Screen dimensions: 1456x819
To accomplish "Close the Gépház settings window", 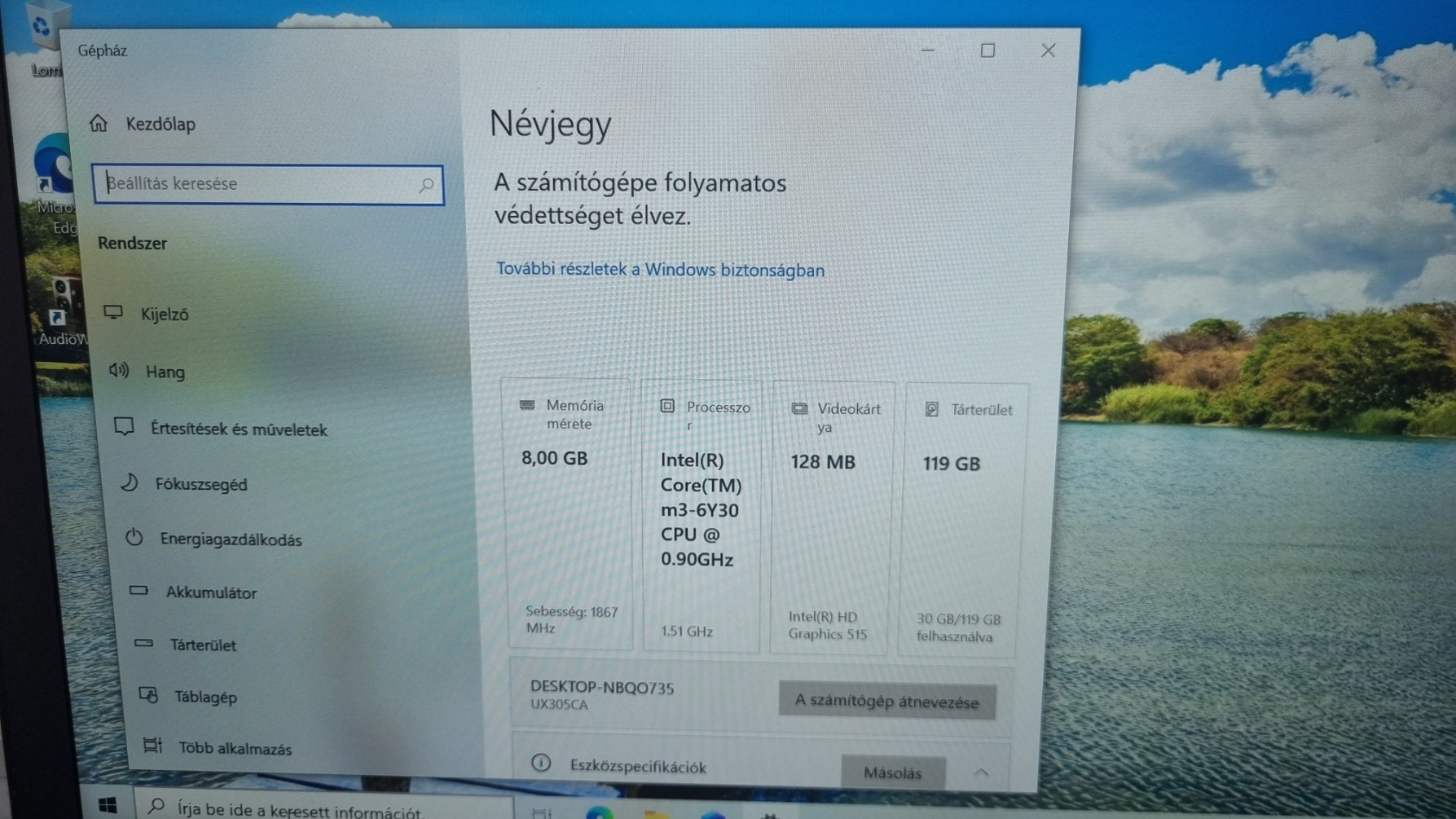I will (1048, 51).
